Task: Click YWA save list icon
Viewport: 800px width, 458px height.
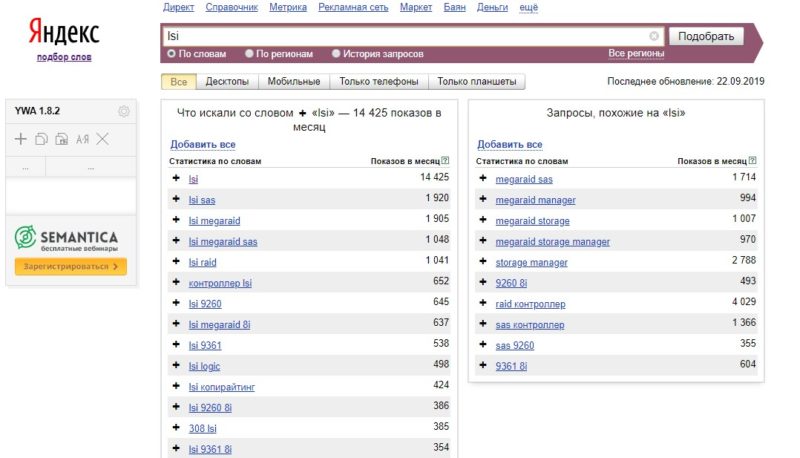Action: (x=62, y=139)
